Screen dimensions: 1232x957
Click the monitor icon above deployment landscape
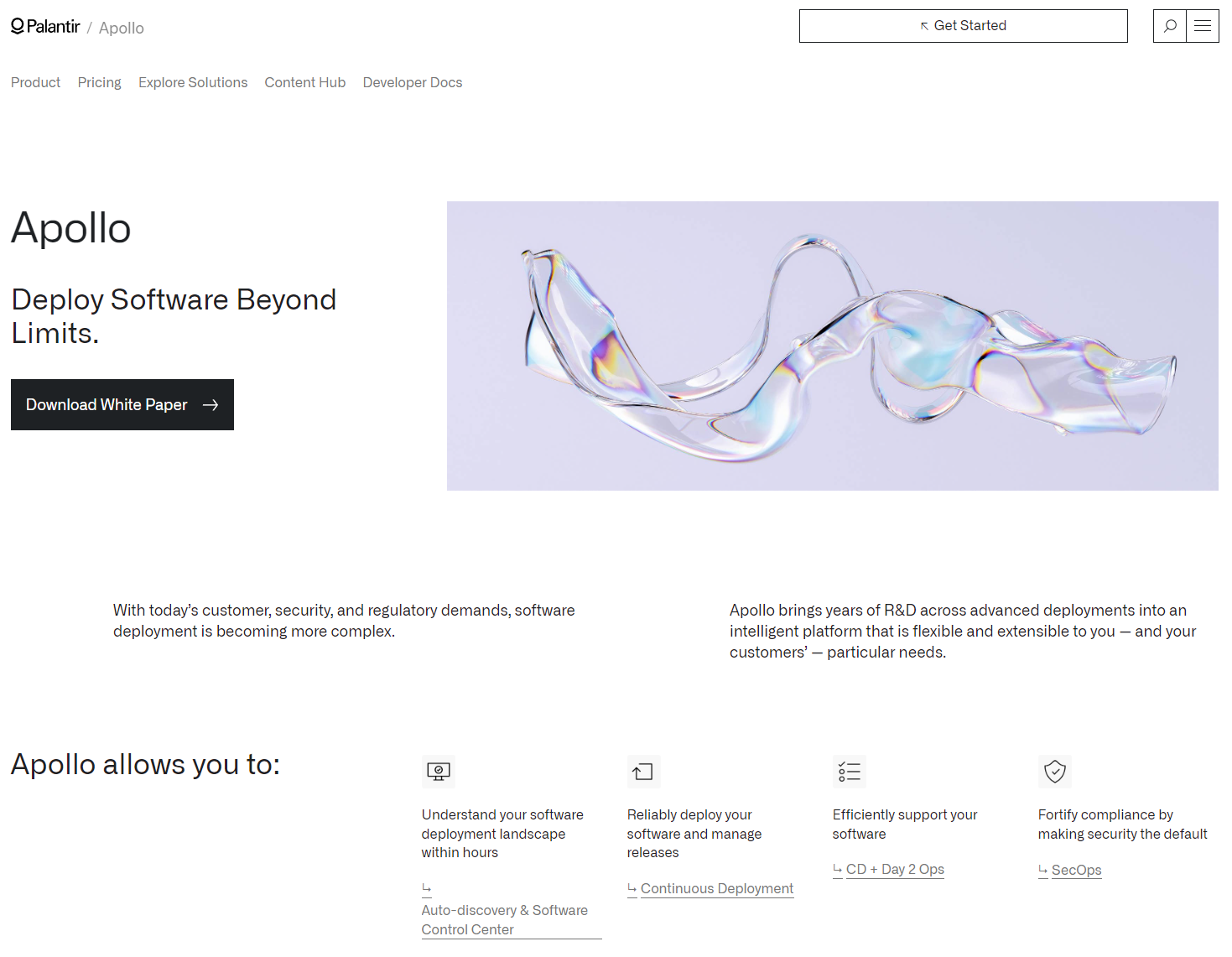[x=439, y=772]
